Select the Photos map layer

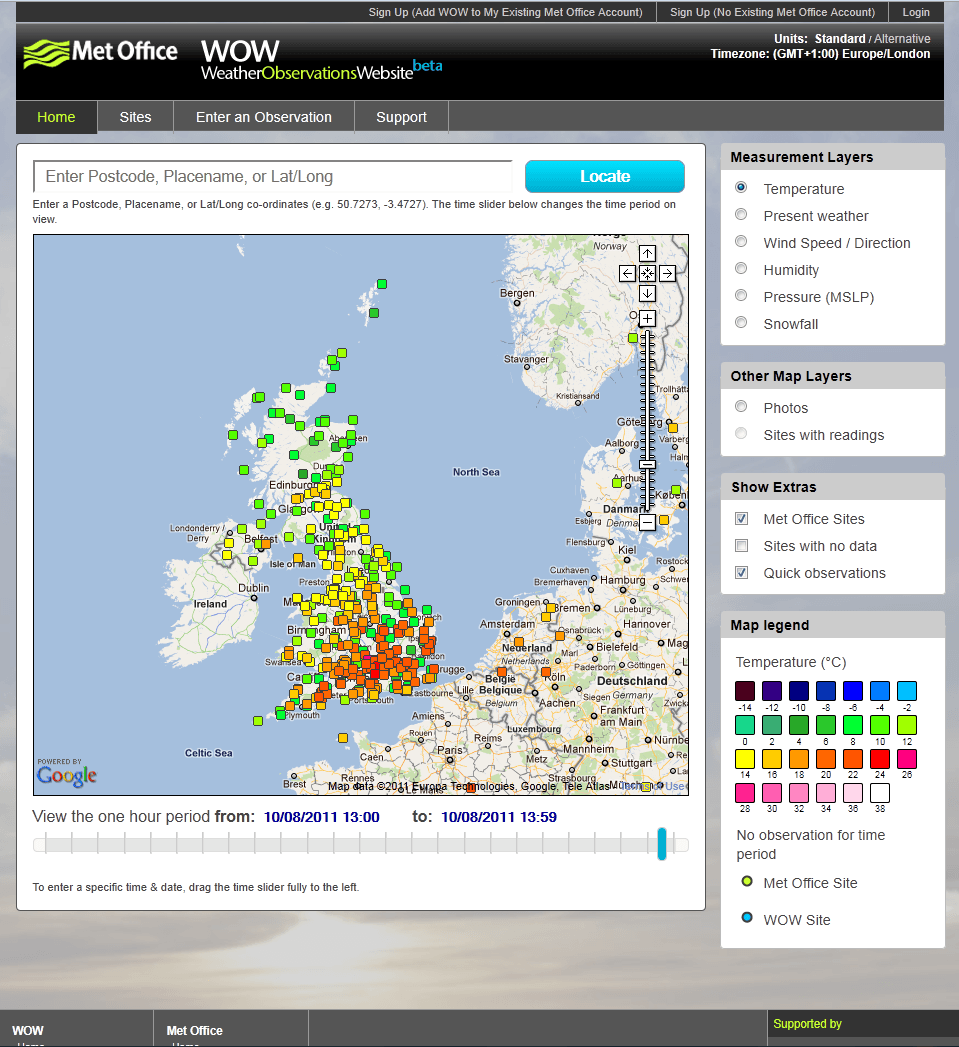coord(741,406)
